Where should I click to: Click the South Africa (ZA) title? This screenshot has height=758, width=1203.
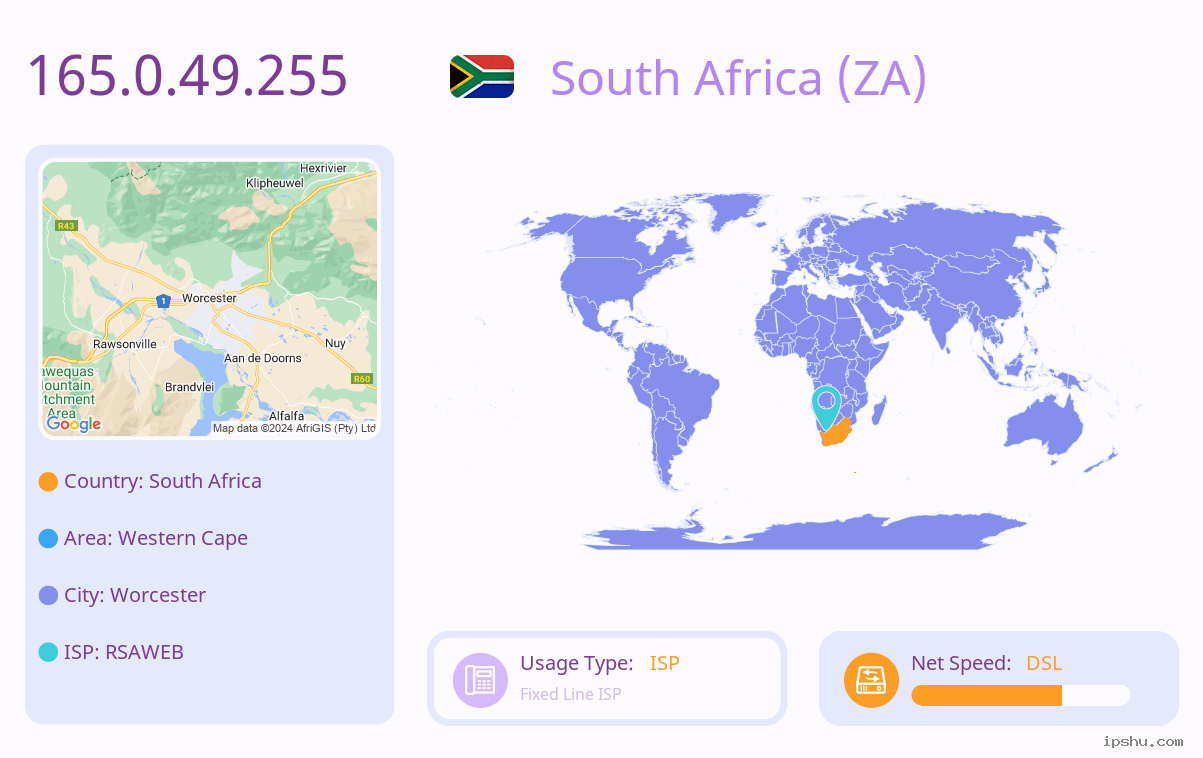pos(739,78)
